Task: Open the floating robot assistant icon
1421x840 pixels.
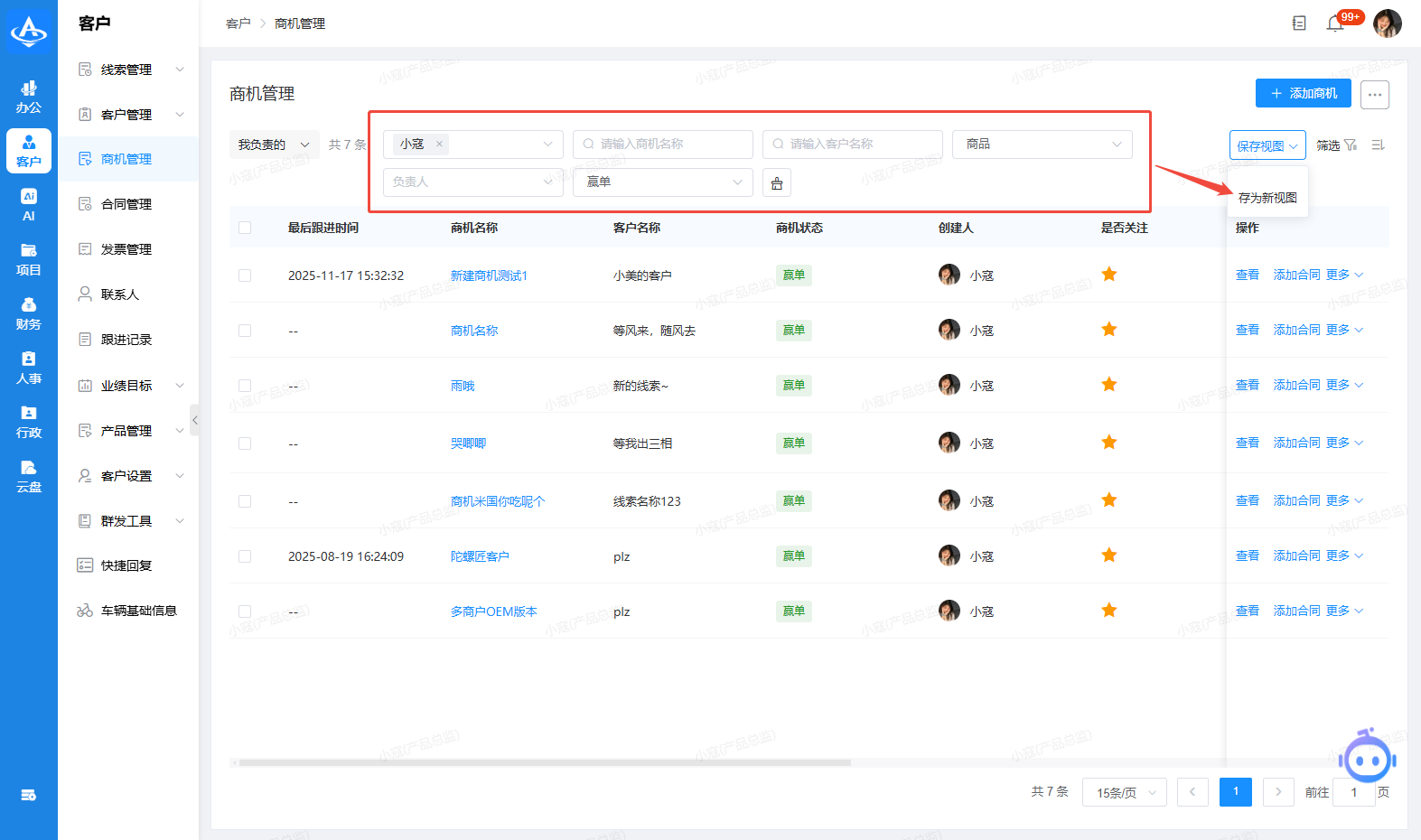Action: pos(1368,758)
